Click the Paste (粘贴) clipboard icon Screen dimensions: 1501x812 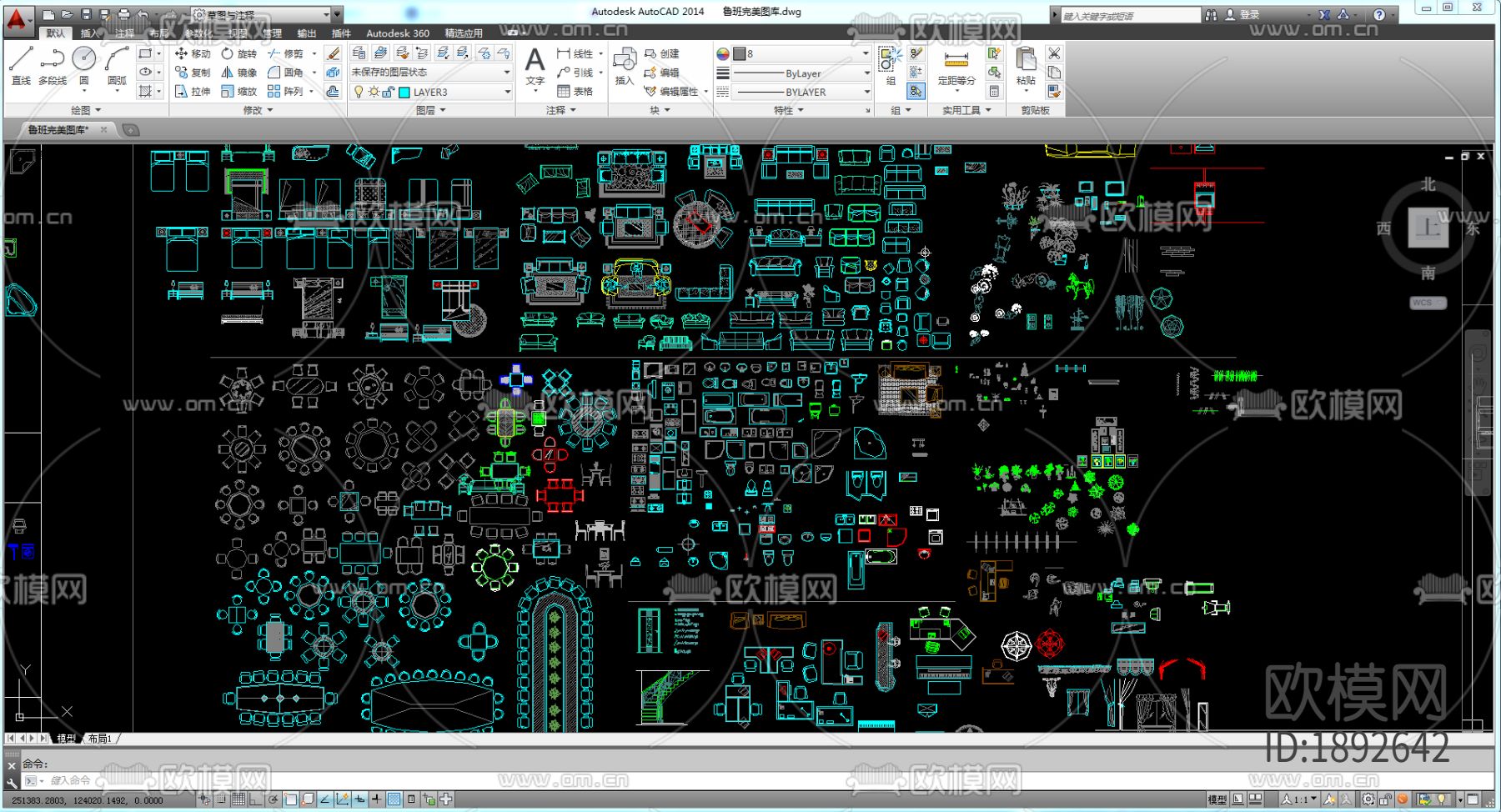click(x=1026, y=65)
